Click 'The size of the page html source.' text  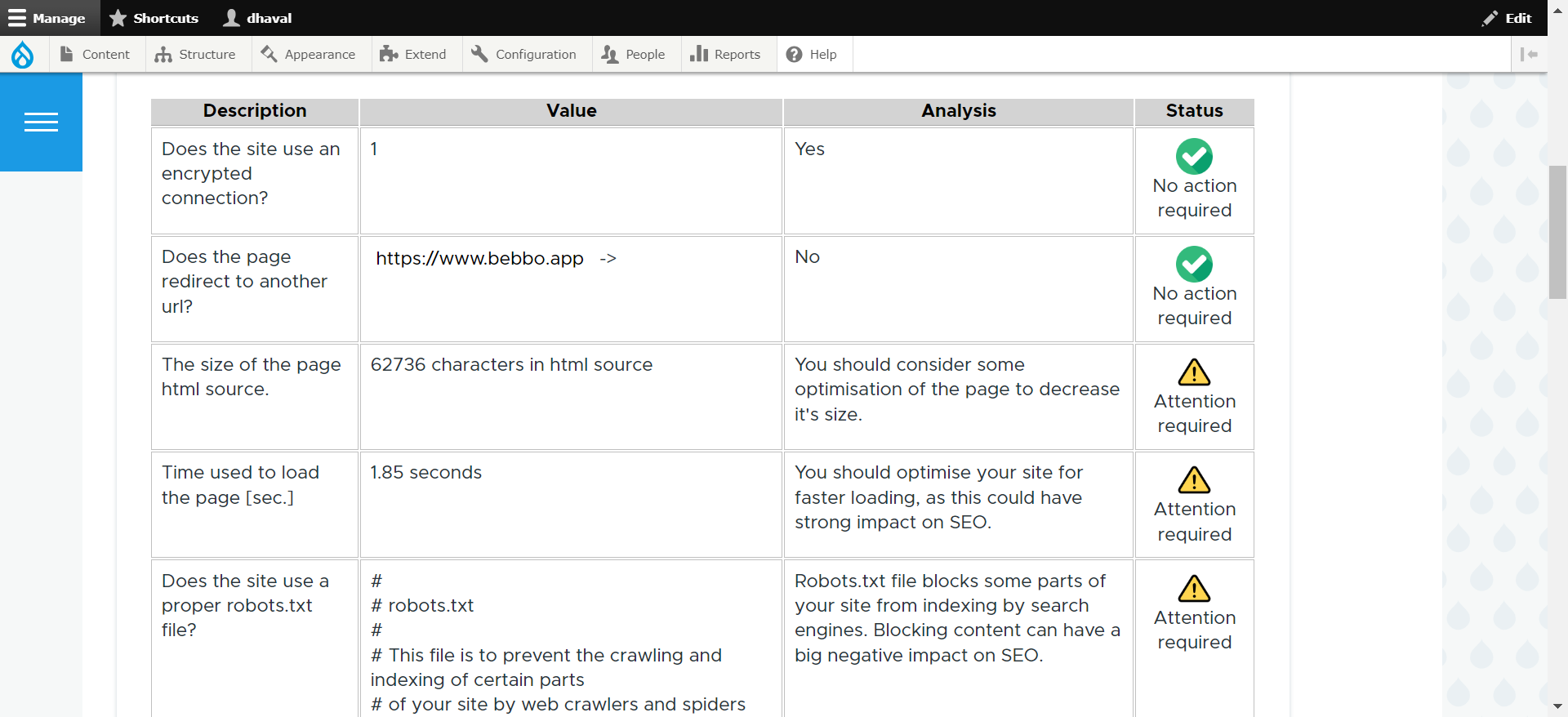[x=252, y=377]
